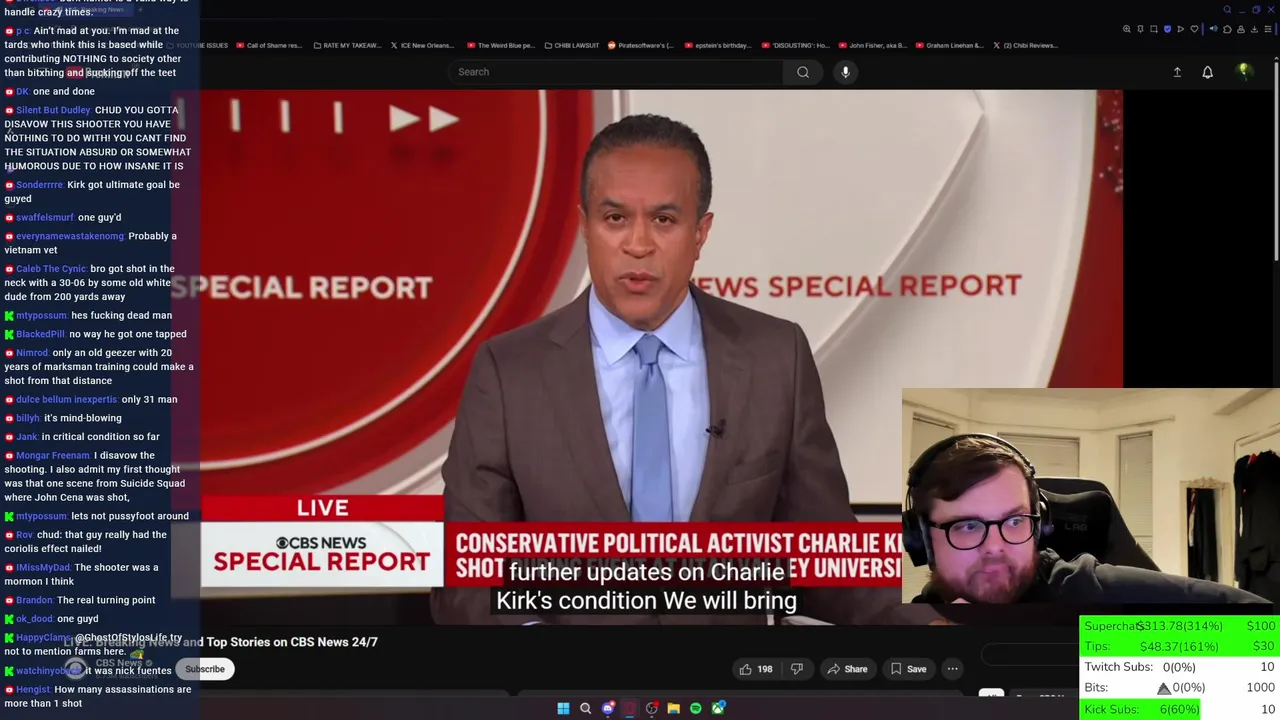Dislike the video with thumbs down
This screenshot has height=720, width=1280.
pyautogui.click(x=797, y=669)
